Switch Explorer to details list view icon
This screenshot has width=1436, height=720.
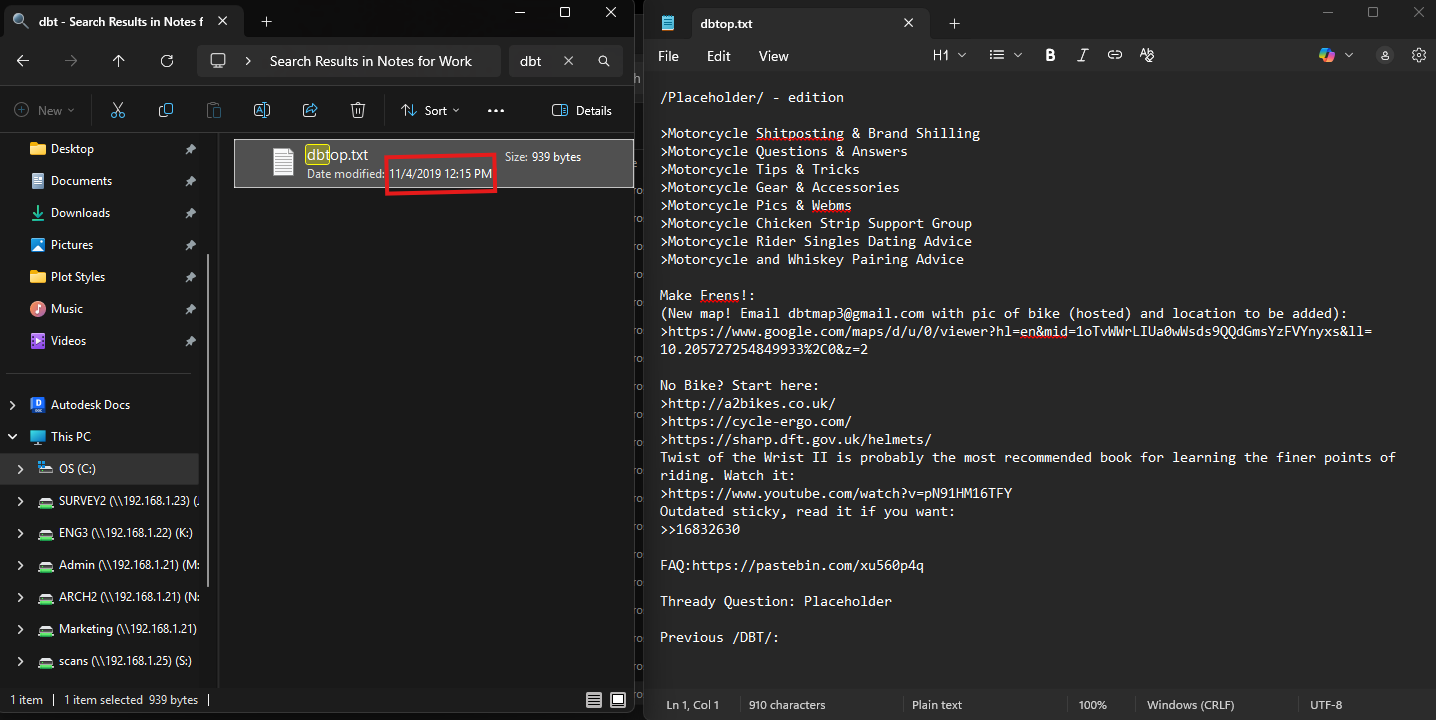pyautogui.click(x=594, y=700)
